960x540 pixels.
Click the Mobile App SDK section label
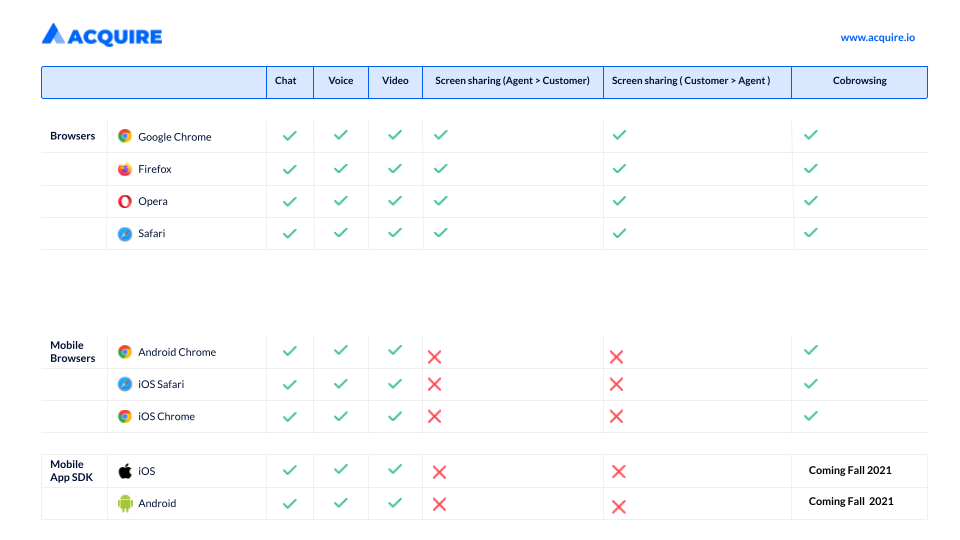(72, 471)
